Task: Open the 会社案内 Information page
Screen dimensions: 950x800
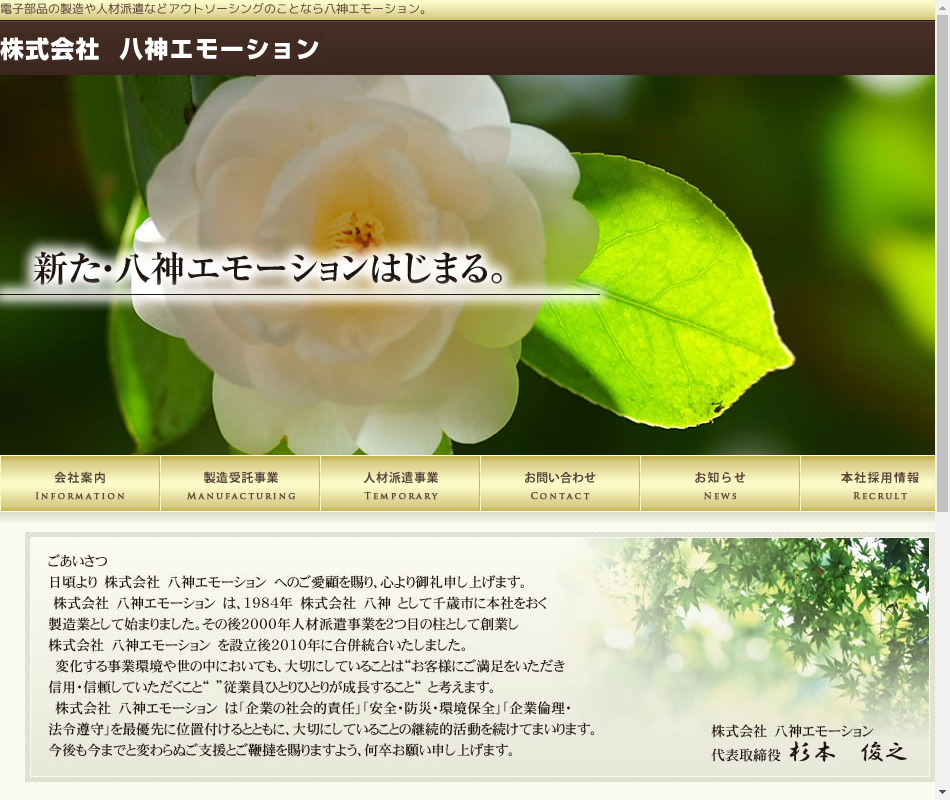Action: coord(80,485)
